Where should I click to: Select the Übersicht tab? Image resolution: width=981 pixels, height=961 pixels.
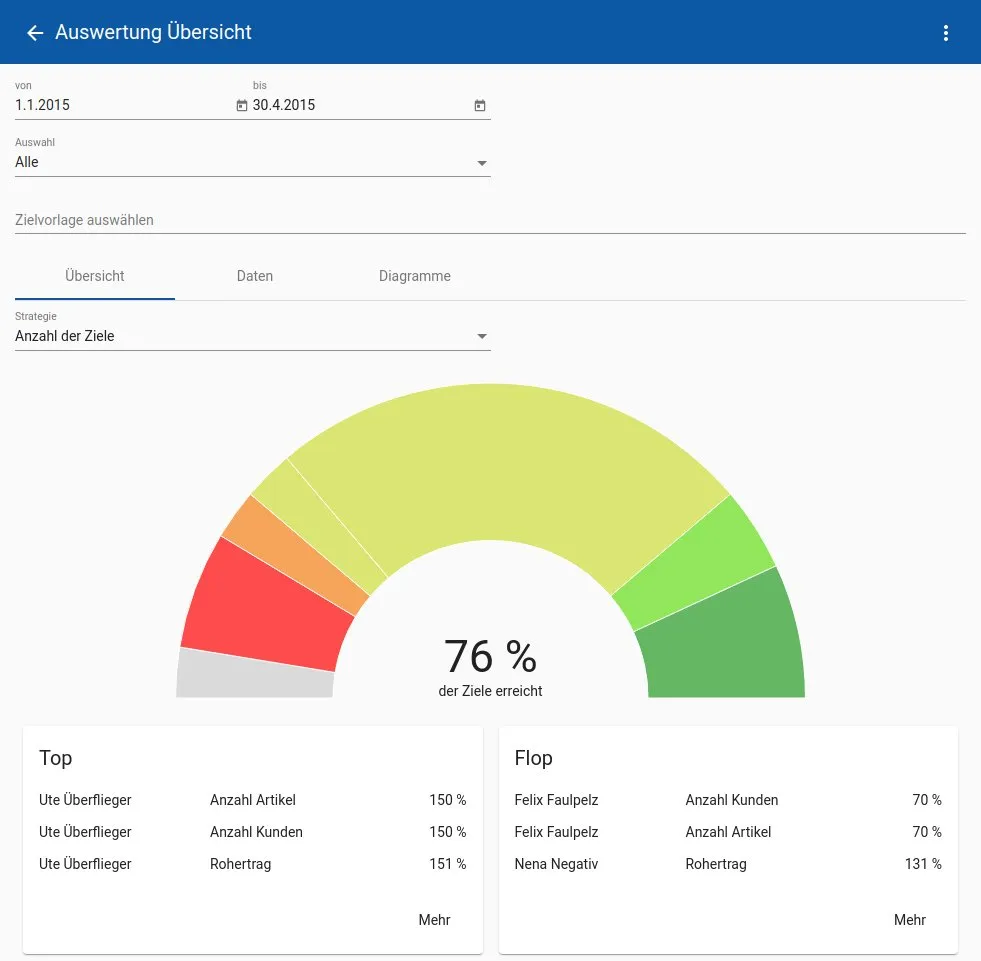[95, 276]
